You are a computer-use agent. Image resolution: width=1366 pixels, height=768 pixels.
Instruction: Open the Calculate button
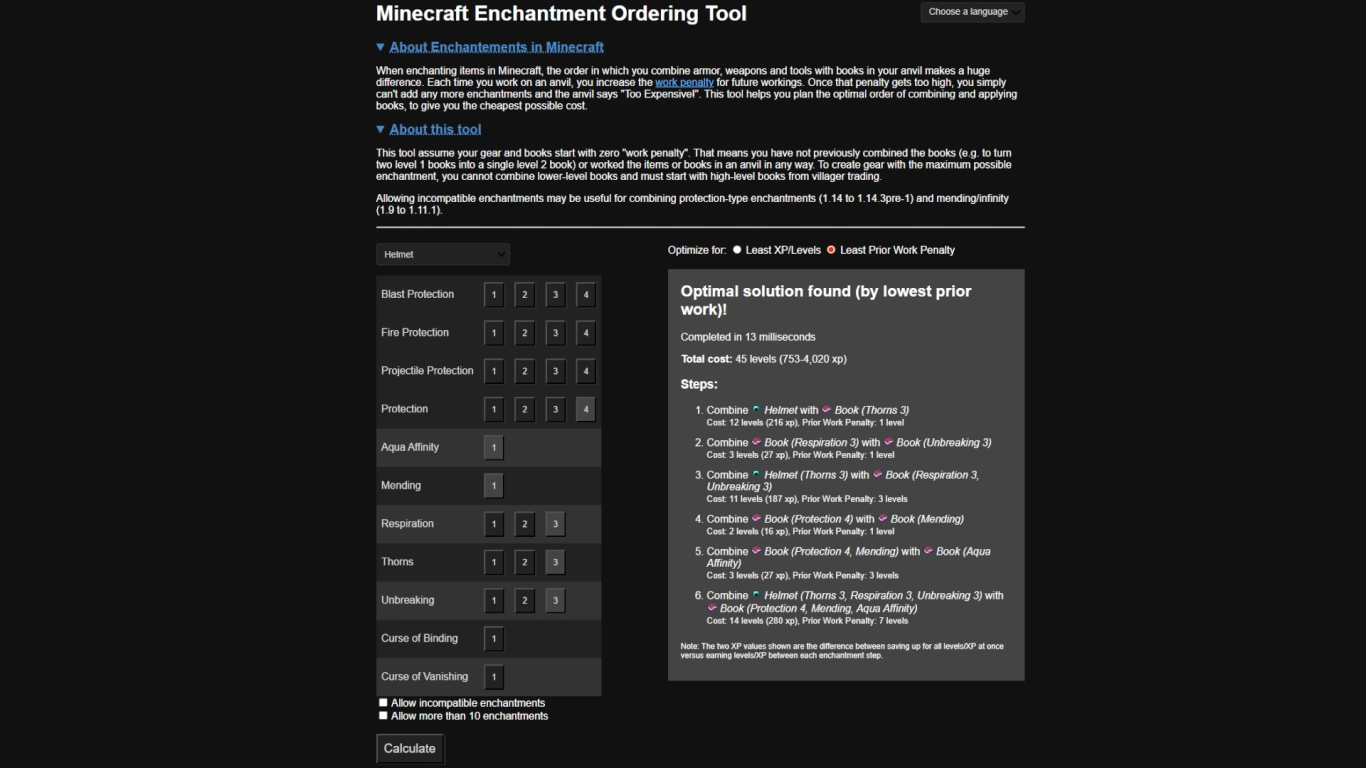[x=409, y=748]
